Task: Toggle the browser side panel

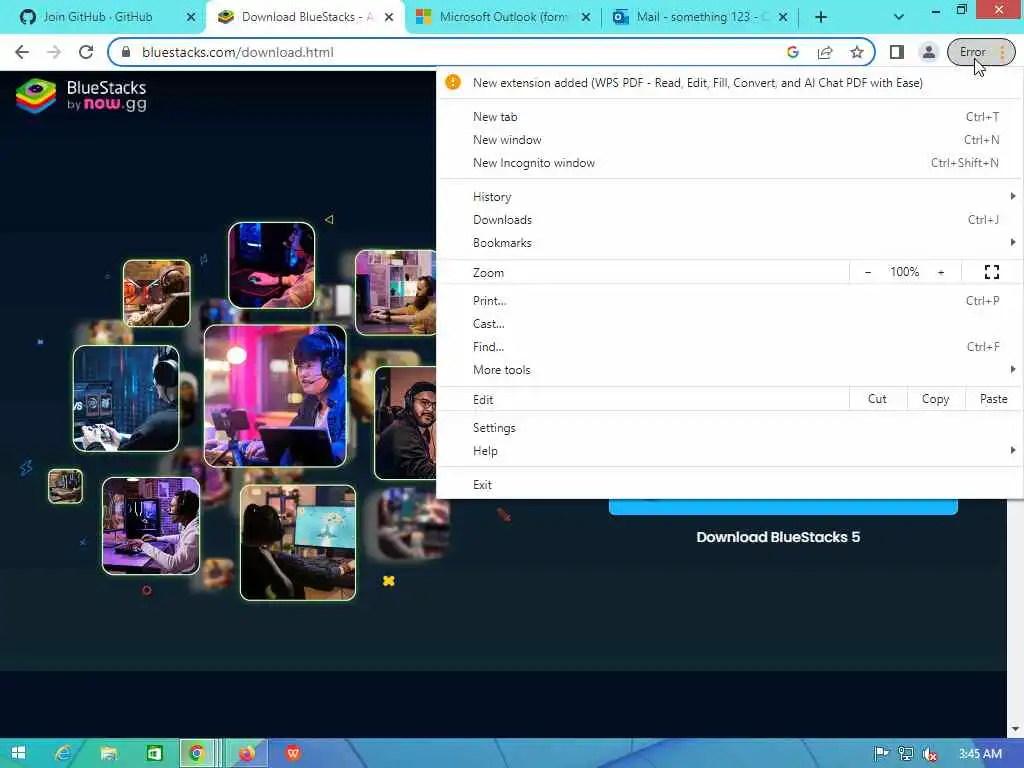Action: point(897,52)
